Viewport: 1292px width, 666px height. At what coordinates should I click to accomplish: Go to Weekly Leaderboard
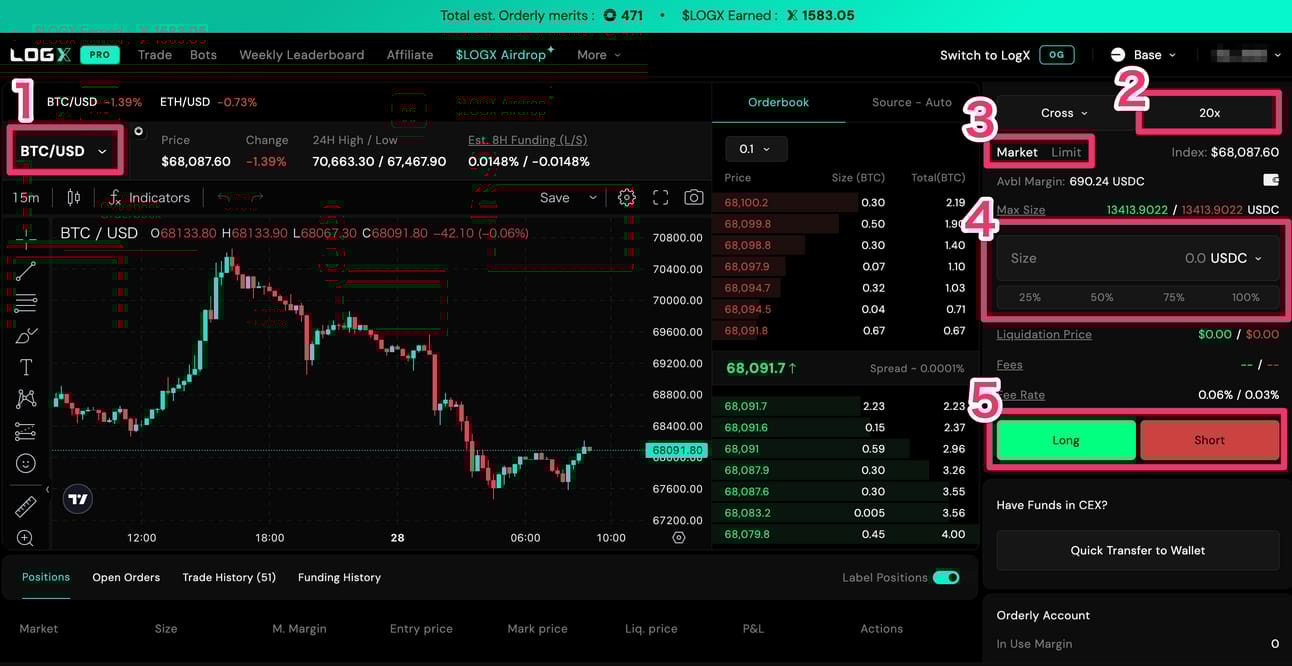coord(302,55)
